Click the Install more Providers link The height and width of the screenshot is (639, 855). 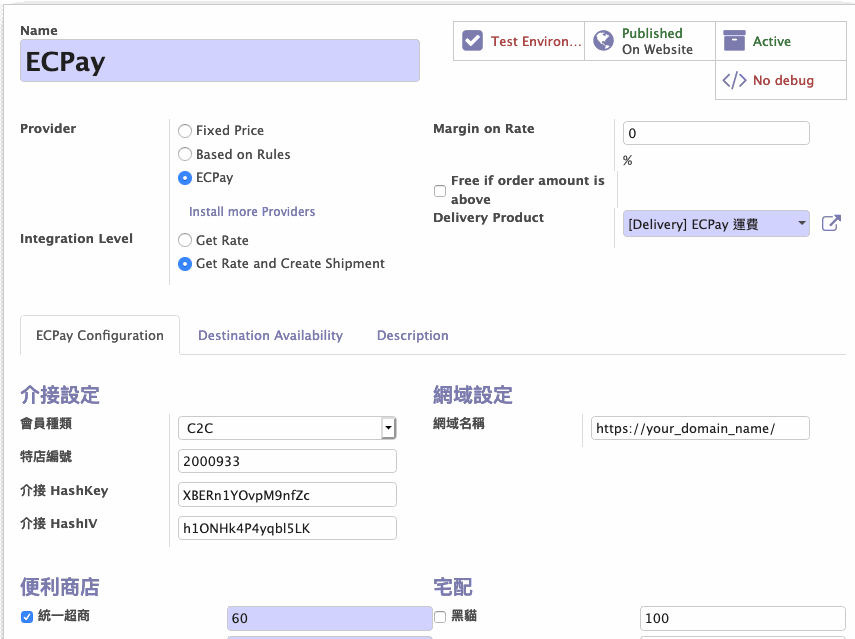(x=252, y=212)
